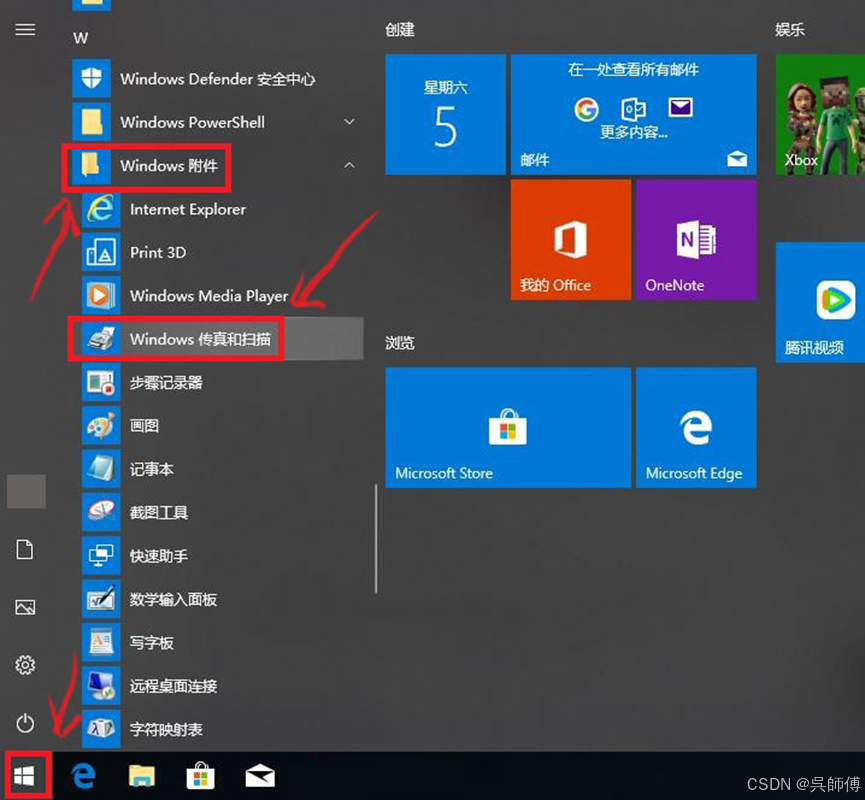The height and width of the screenshot is (800, 865).
Task: Open the 腾讯视频 tile
Action: click(x=820, y=302)
